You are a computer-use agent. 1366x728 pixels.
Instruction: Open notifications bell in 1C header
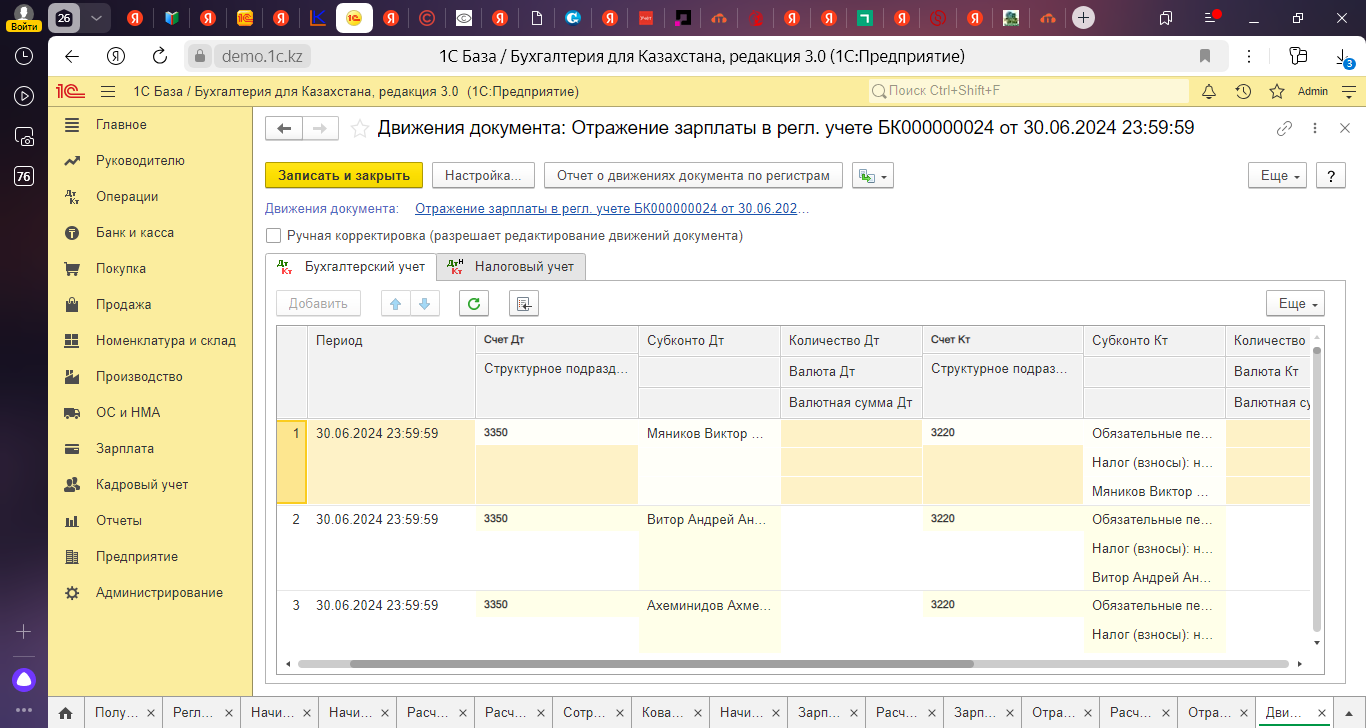click(1209, 91)
